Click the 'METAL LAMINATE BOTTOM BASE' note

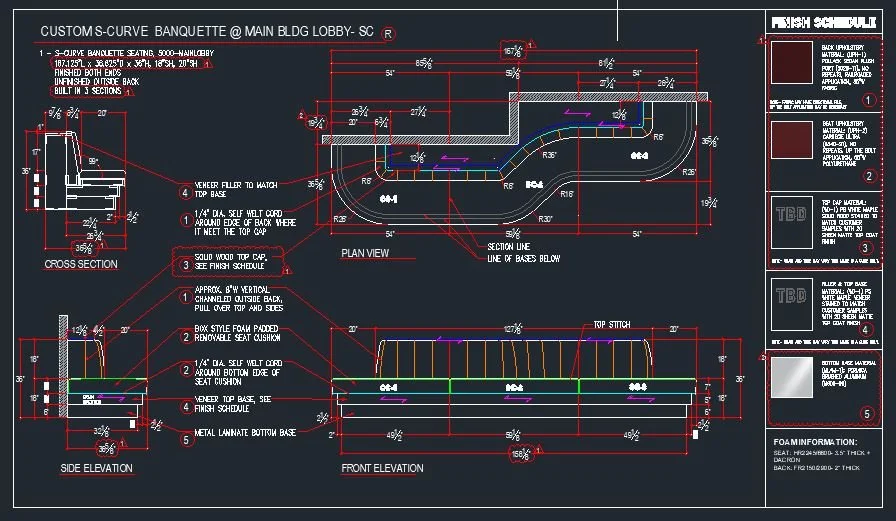(x=245, y=432)
